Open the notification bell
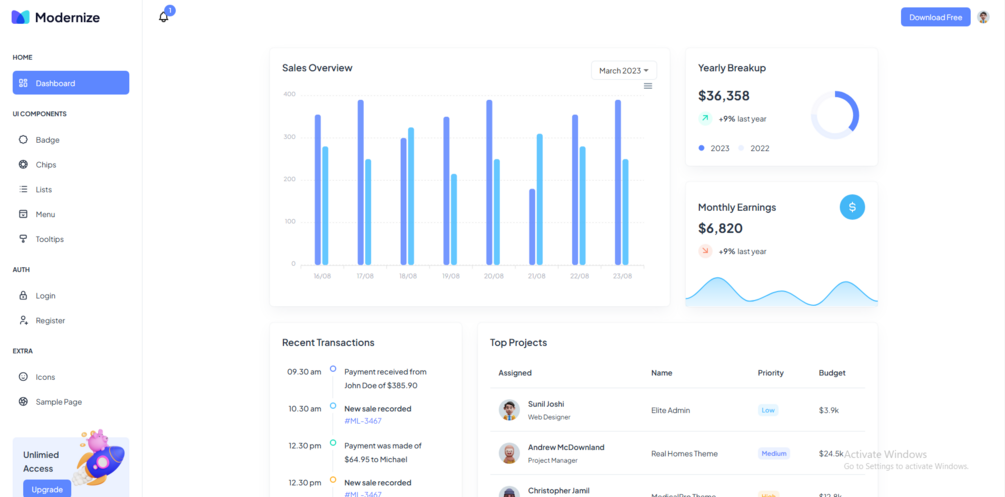Viewport: 1005px width, 497px height. (163, 17)
